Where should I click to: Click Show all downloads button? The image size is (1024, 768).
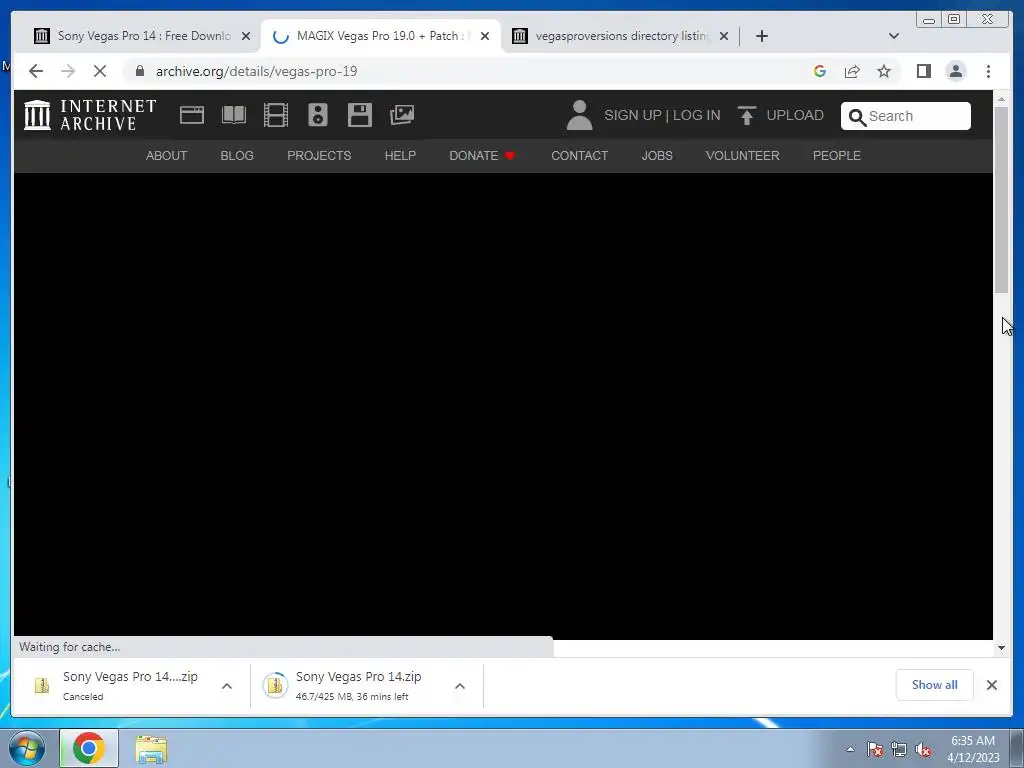(x=935, y=684)
